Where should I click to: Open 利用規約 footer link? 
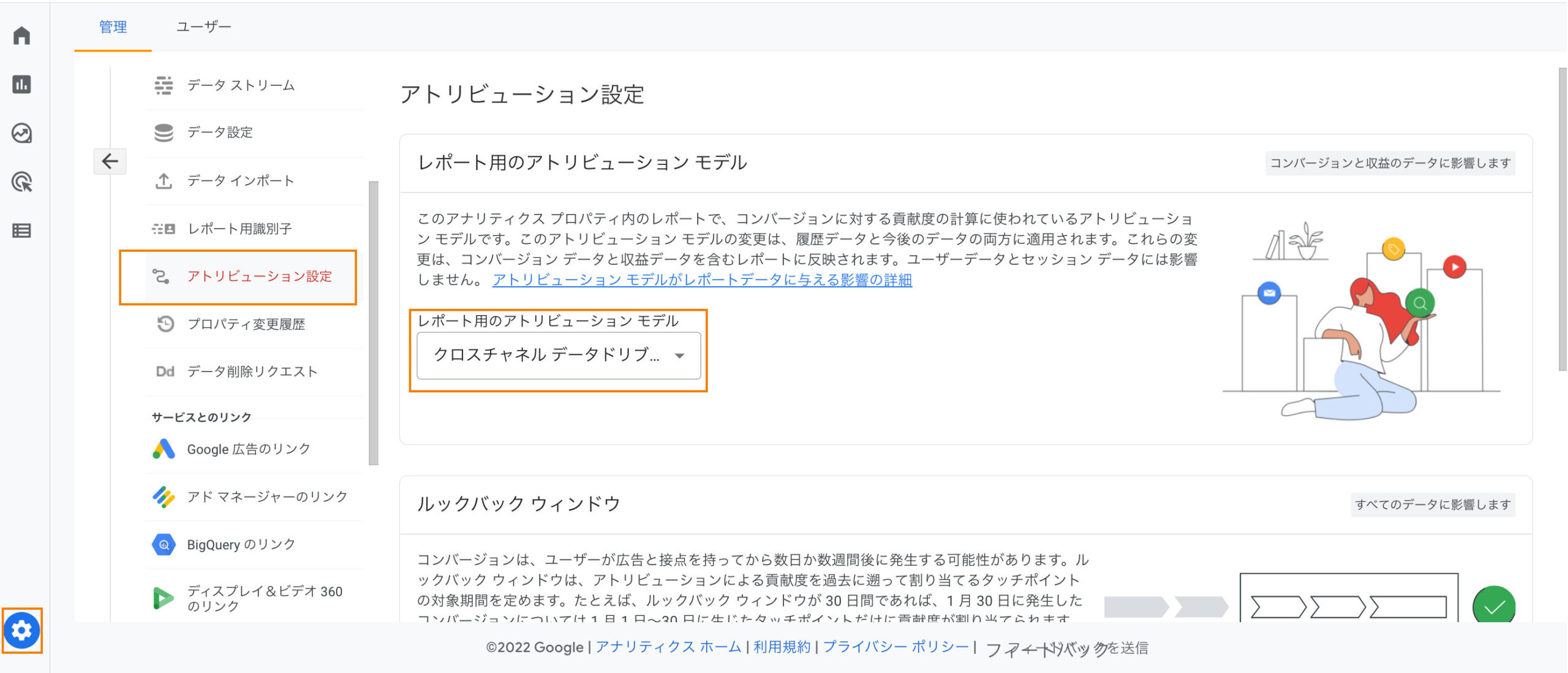pyautogui.click(x=782, y=647)
